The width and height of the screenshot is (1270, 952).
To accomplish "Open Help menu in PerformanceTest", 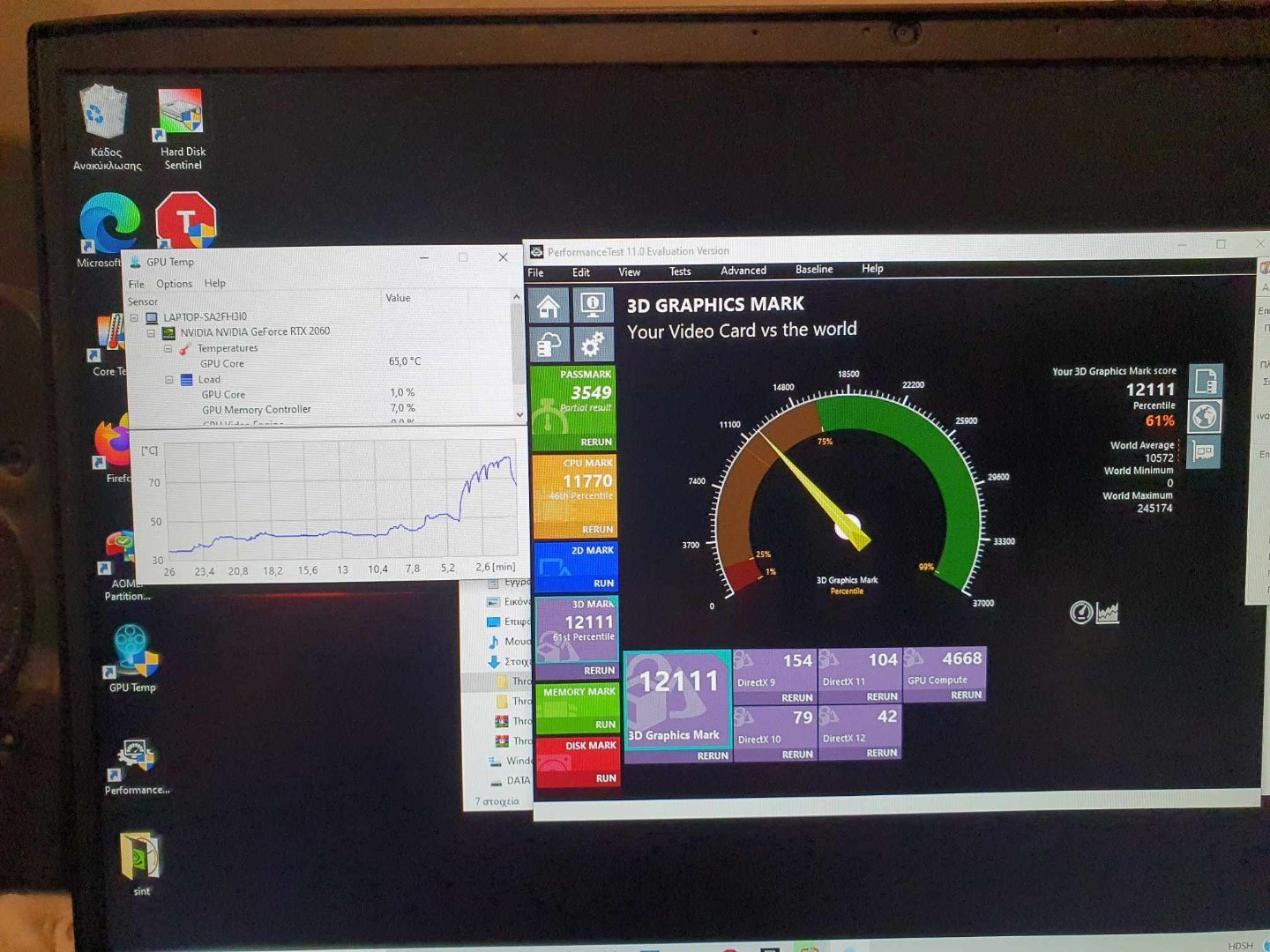I will pos(872,269).
